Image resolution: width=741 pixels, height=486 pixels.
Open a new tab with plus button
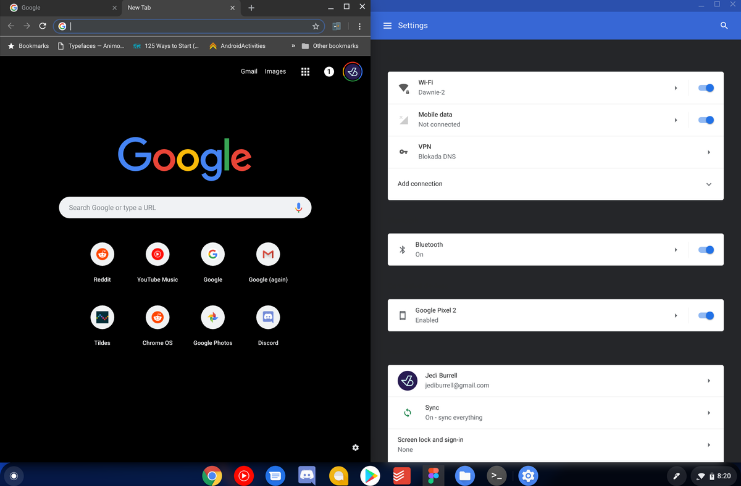click(251, 8)
